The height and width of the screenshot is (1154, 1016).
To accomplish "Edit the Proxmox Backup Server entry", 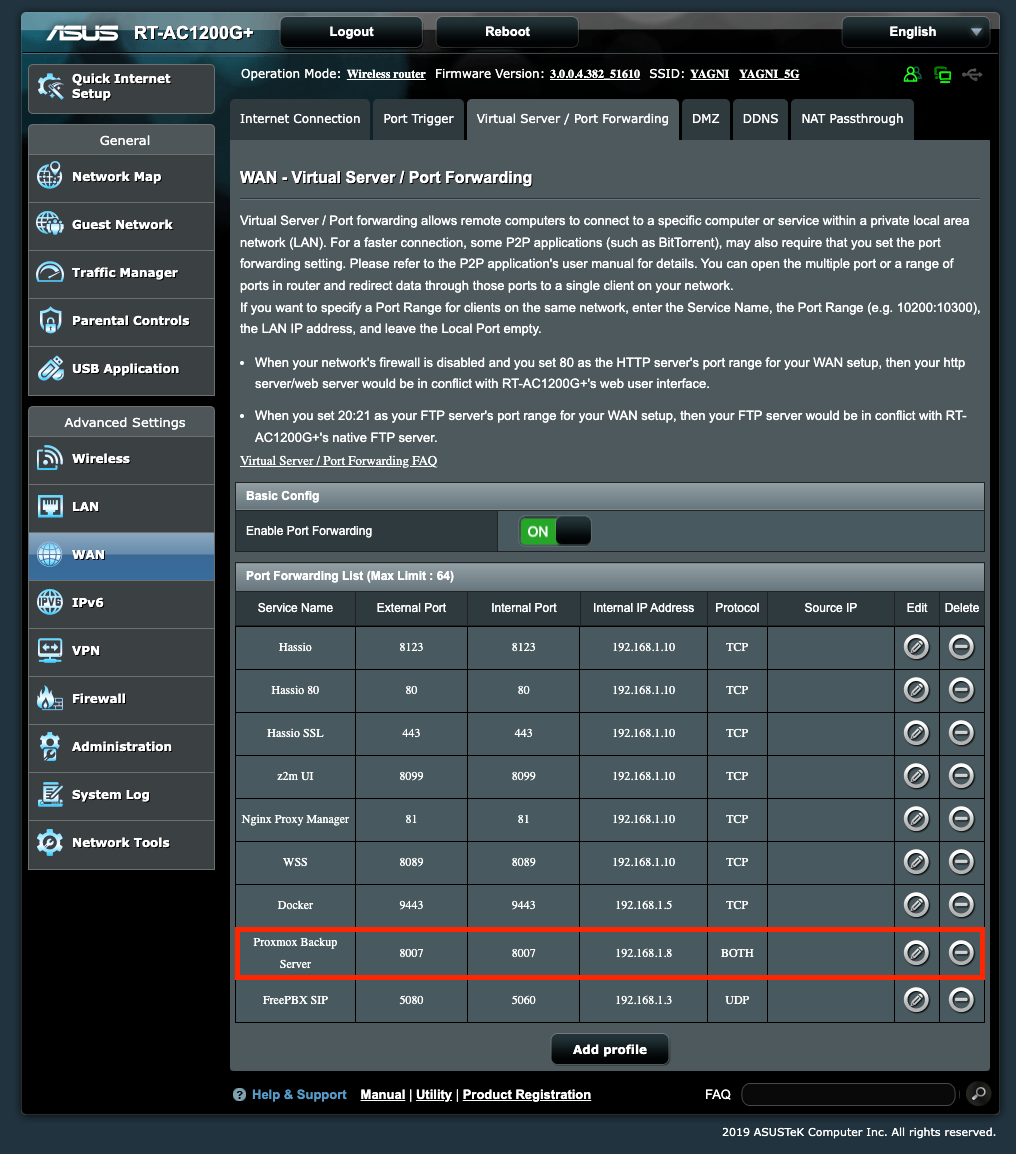I will pyautogui.click(x=915, y=953).
